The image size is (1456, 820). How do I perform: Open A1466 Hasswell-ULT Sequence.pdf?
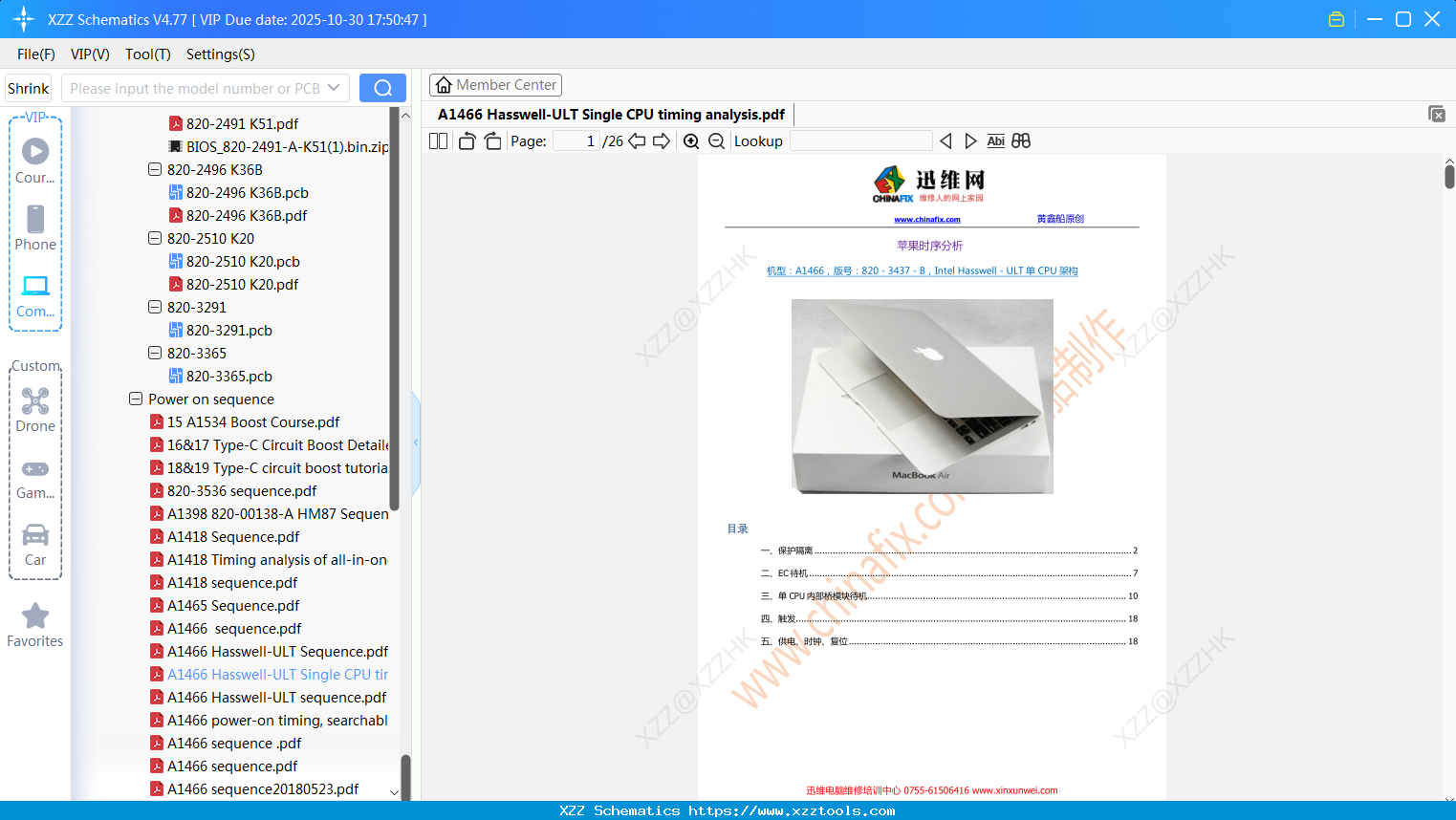[269, 652]
